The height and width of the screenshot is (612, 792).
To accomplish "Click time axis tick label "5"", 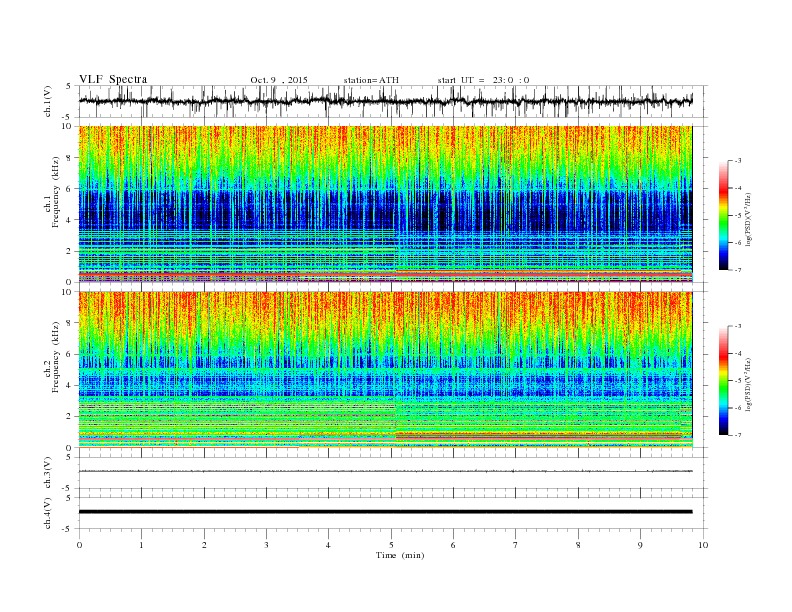I will (391, 545).
